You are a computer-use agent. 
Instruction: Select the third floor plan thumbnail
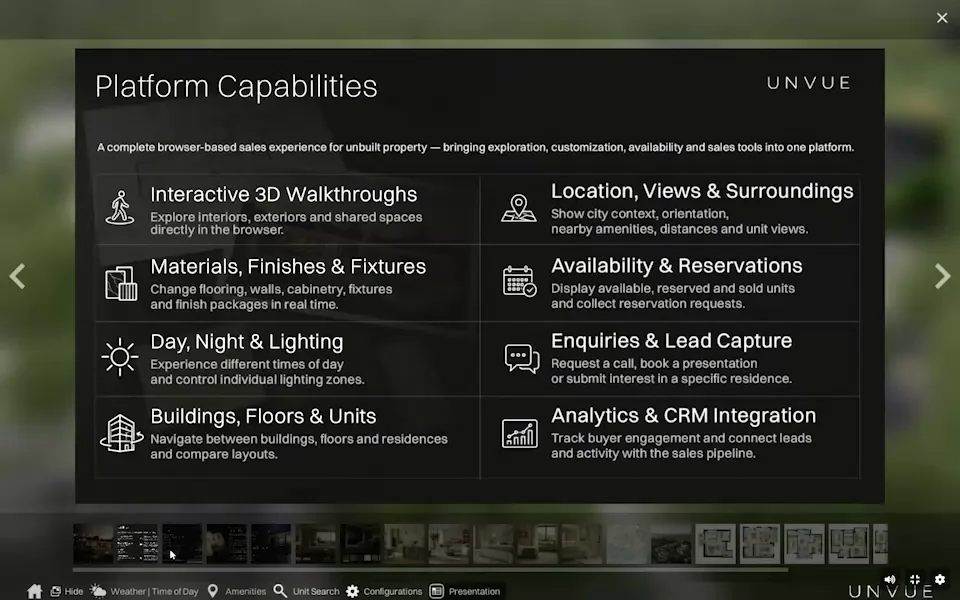(x=804, y=544)
